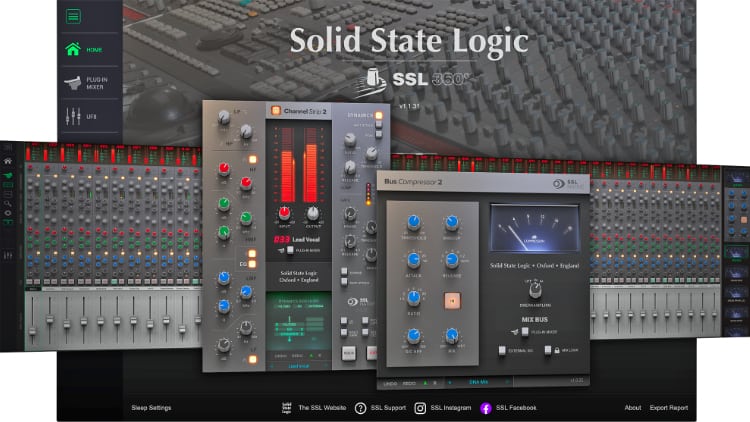Toggle Bus Compressor IN button
Screen dimensions: 750x422
(x=452, y=301)
